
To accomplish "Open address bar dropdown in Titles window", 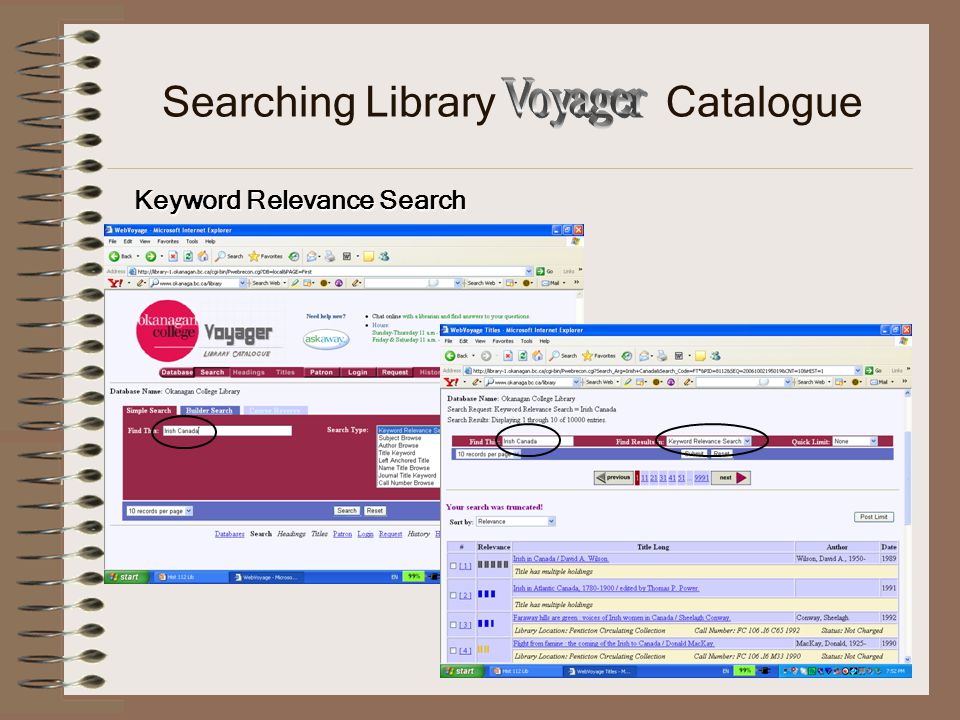I will pyautogui.click(x=858, y=370).
